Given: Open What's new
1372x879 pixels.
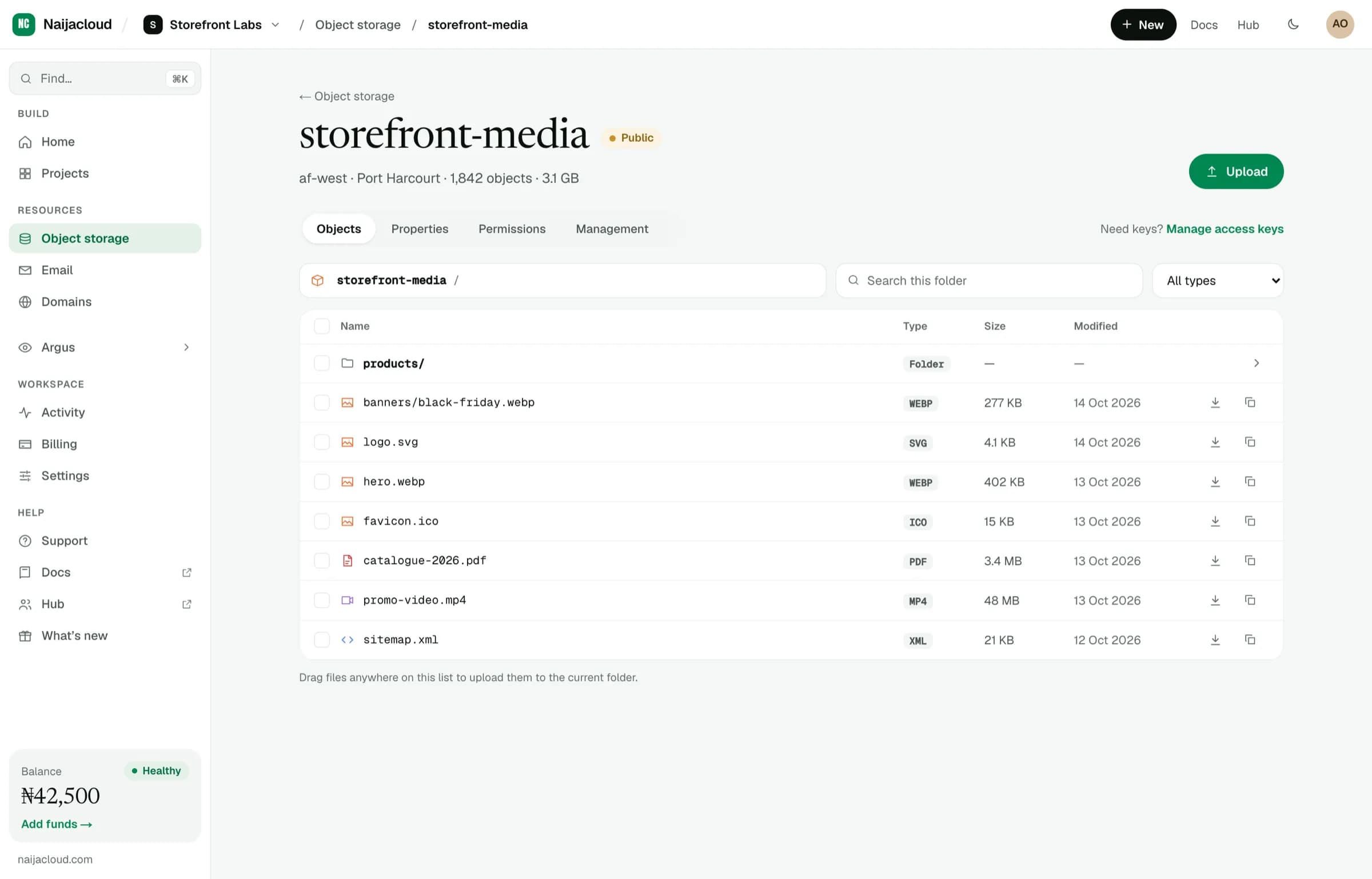Looking at the screenshot, I should [105, 636].
